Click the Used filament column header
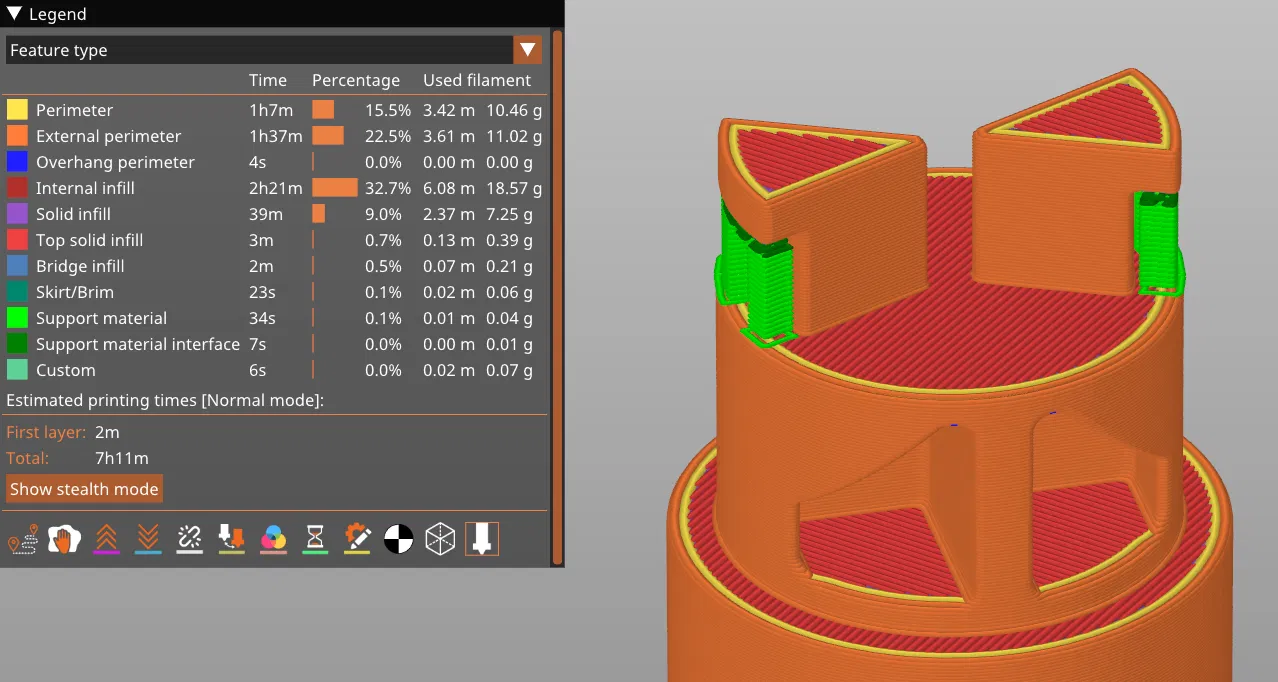 point(477,80)
